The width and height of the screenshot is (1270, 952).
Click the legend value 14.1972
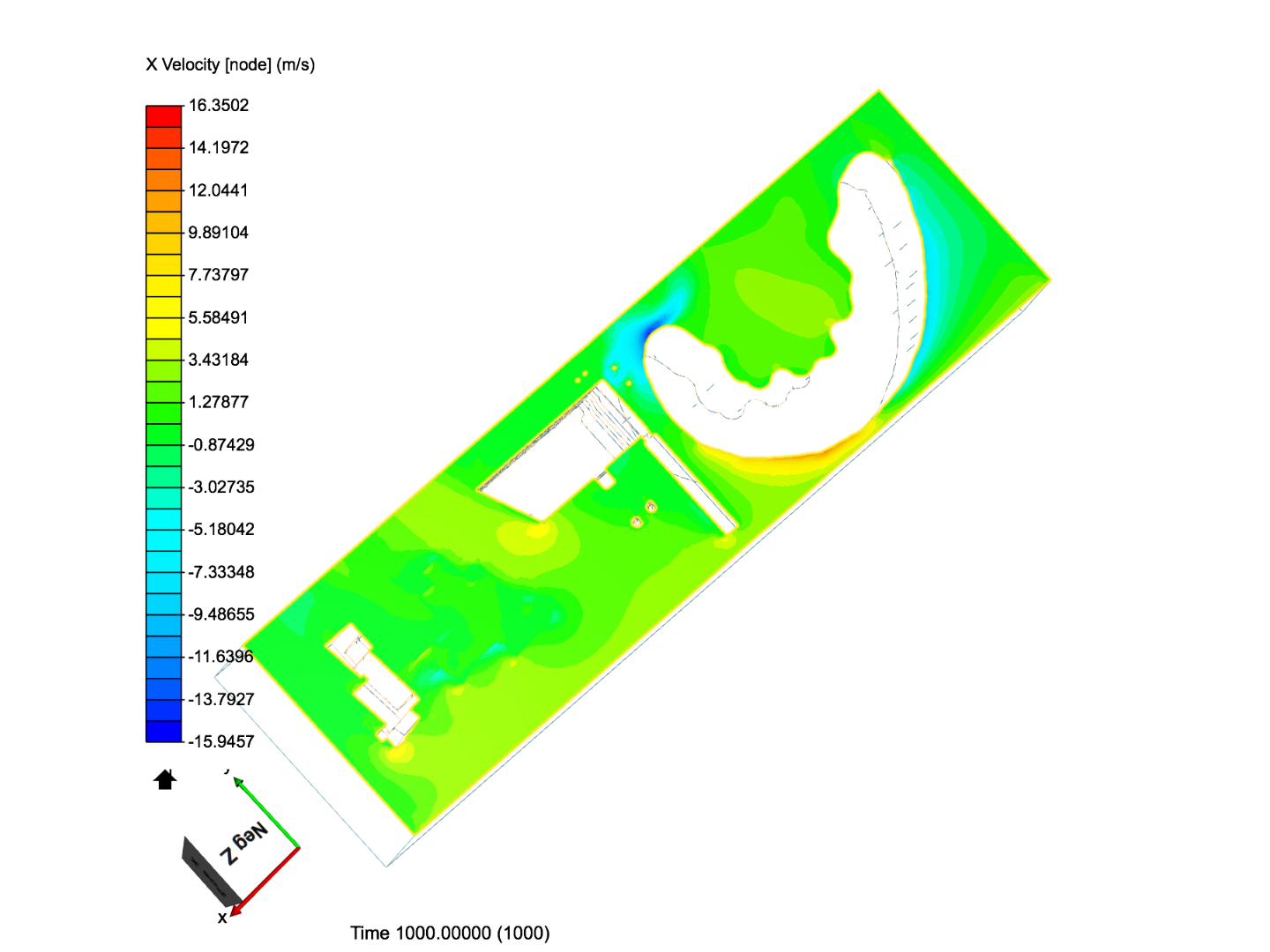click(219, 147)
